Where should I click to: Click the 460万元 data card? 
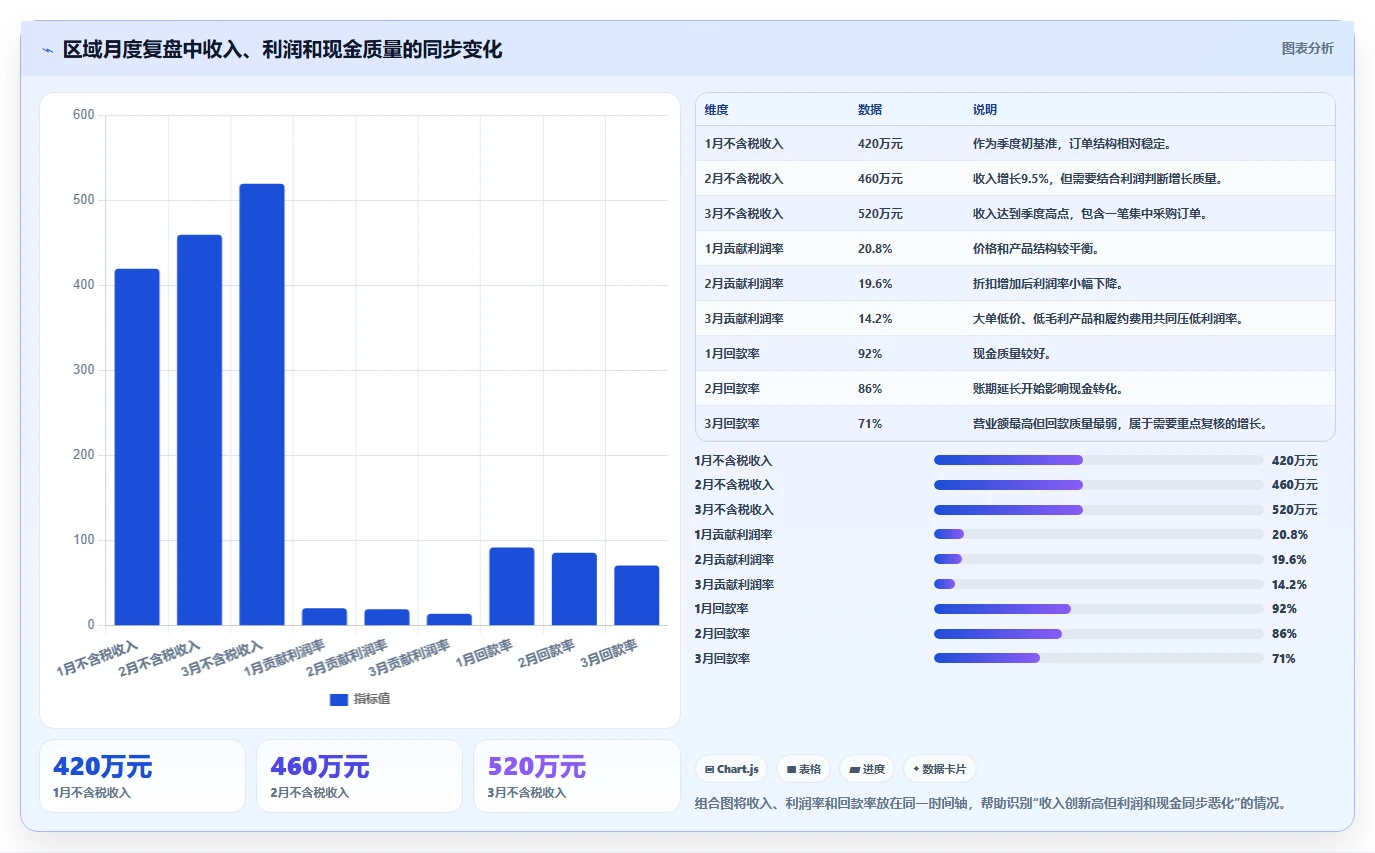click(x=359, y=776)
